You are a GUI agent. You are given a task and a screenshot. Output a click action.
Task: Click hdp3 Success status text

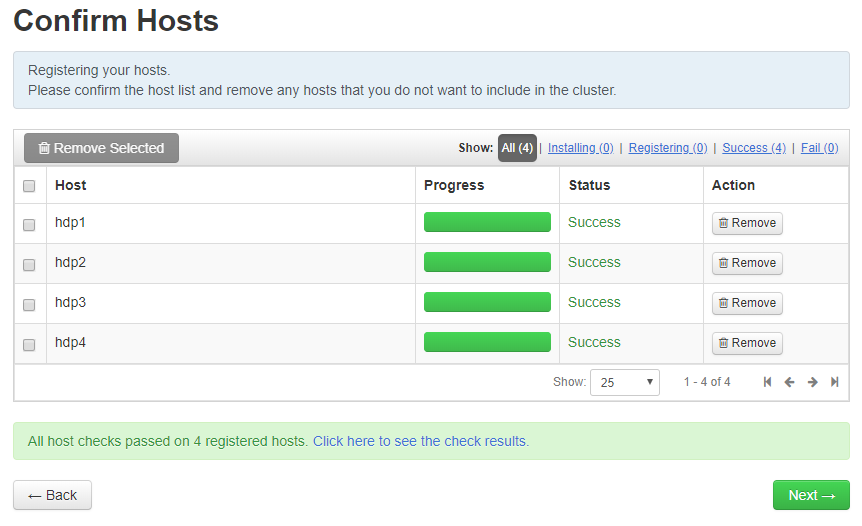pyautogui.click(x=594, y=302)
